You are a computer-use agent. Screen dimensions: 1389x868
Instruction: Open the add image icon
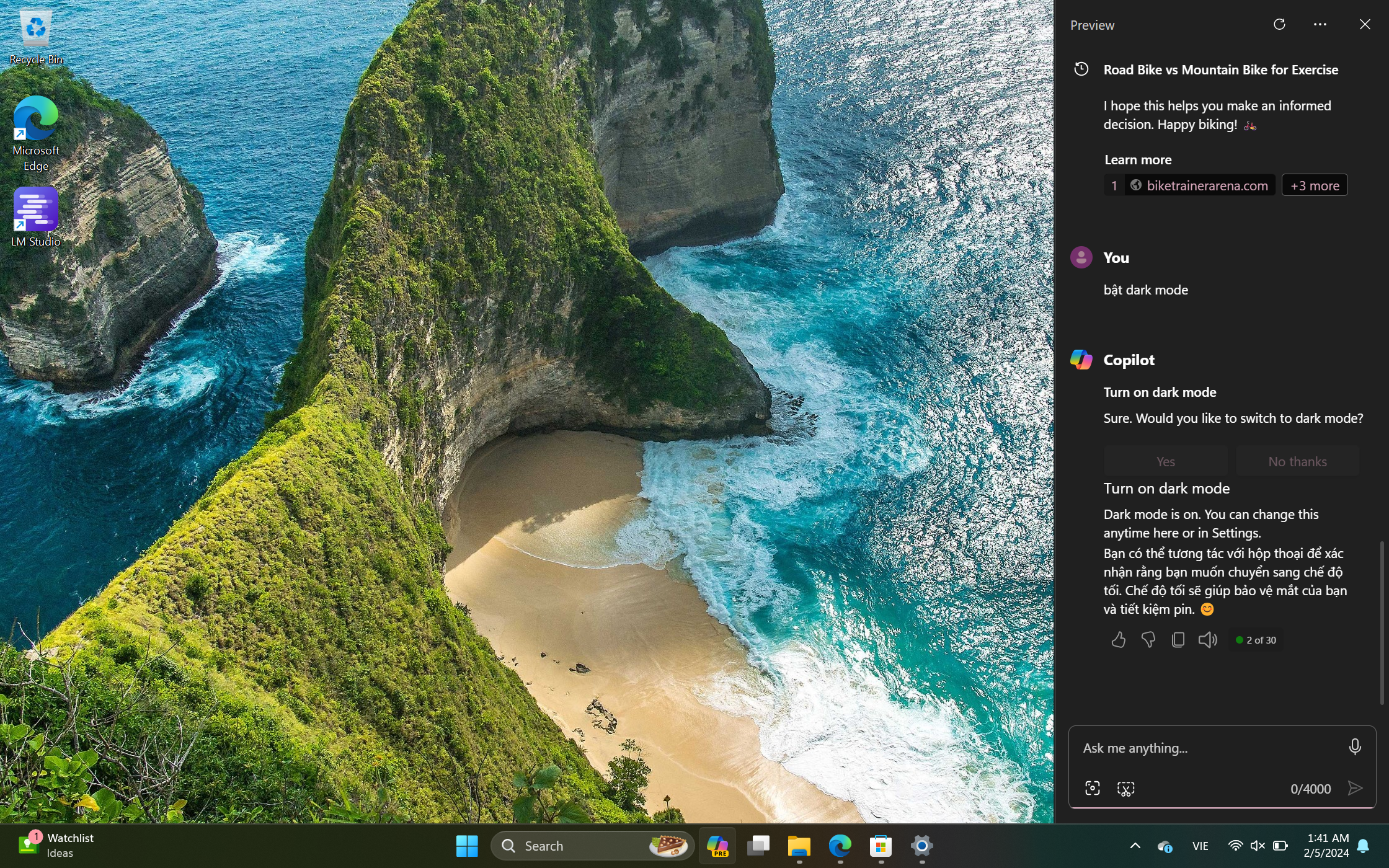click(x=1093, y=789)
